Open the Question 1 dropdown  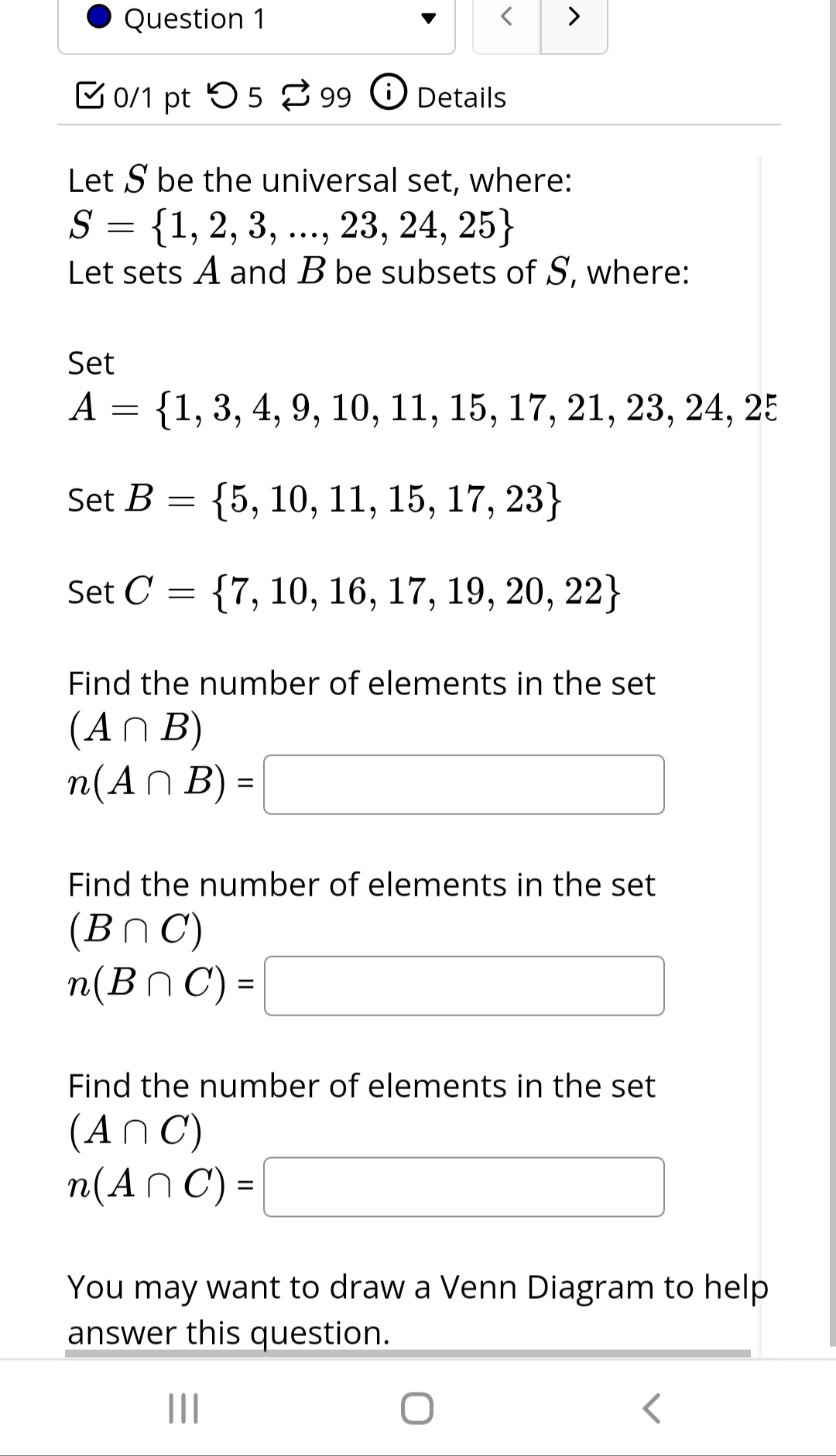[x=255, y=19]
